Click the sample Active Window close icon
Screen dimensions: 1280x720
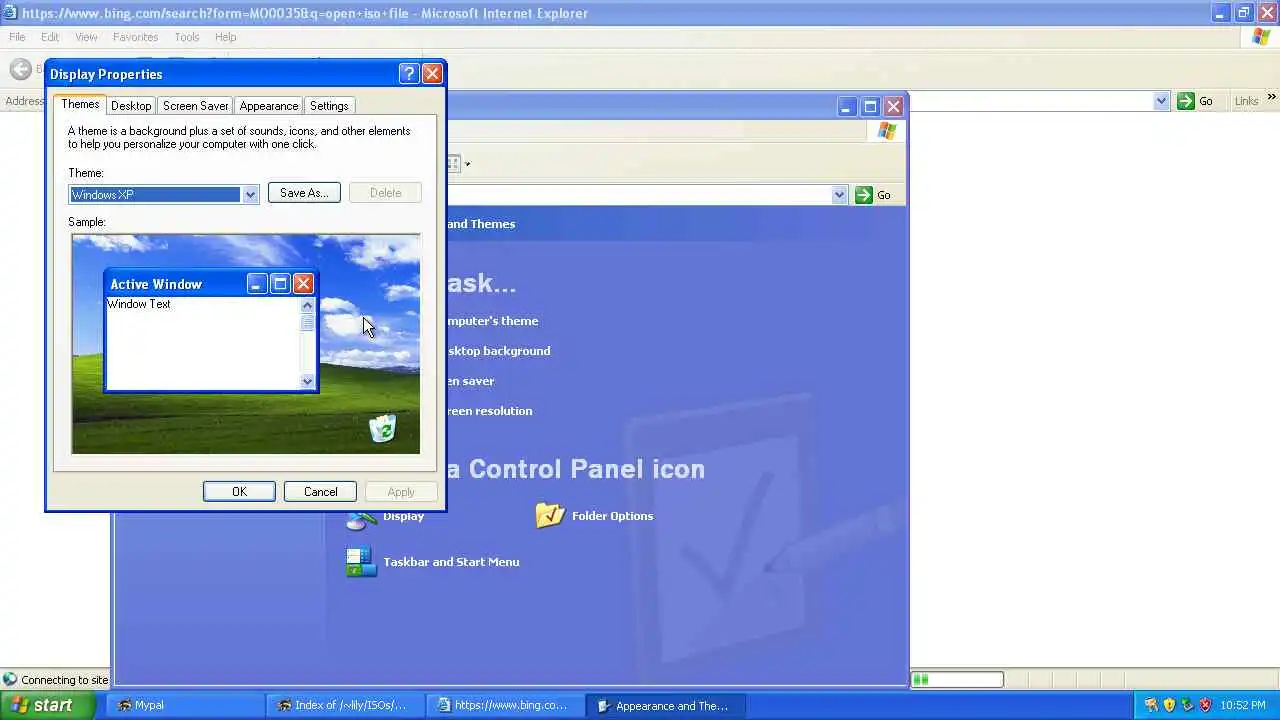click(x=303, y=284)
